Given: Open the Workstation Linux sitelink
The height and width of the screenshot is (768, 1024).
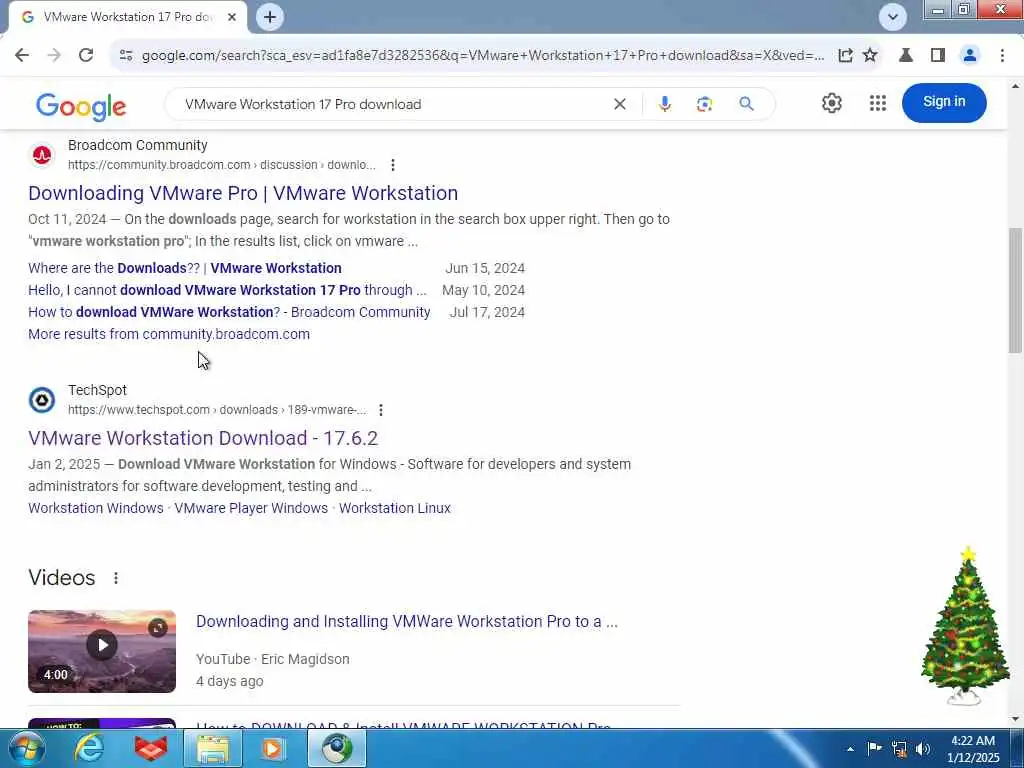Looking at the screenshot, I should point(394,508).
